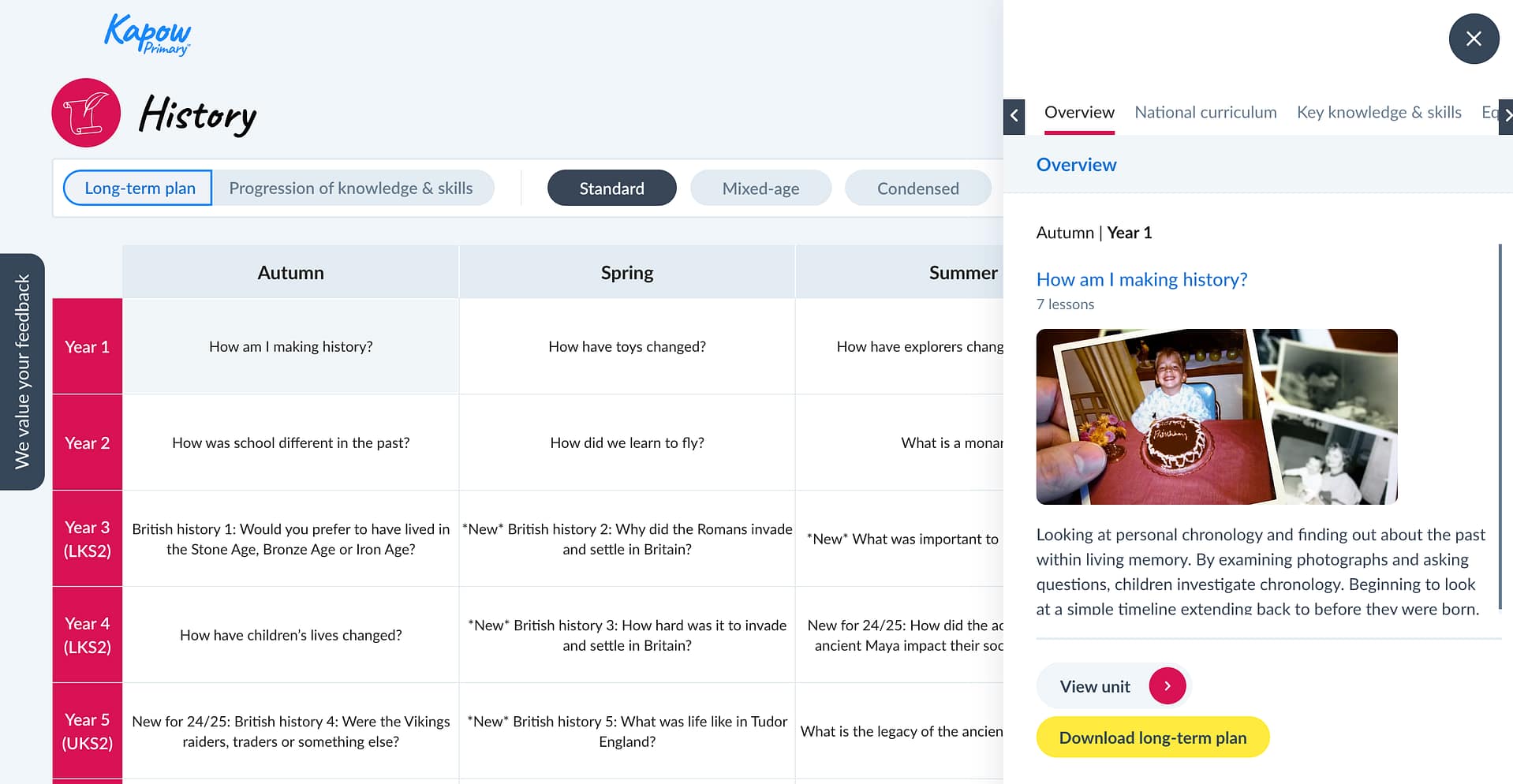Select the Overview tab
The height and width of the screenshot is (784, 1513).
[x=1078, y=113]
